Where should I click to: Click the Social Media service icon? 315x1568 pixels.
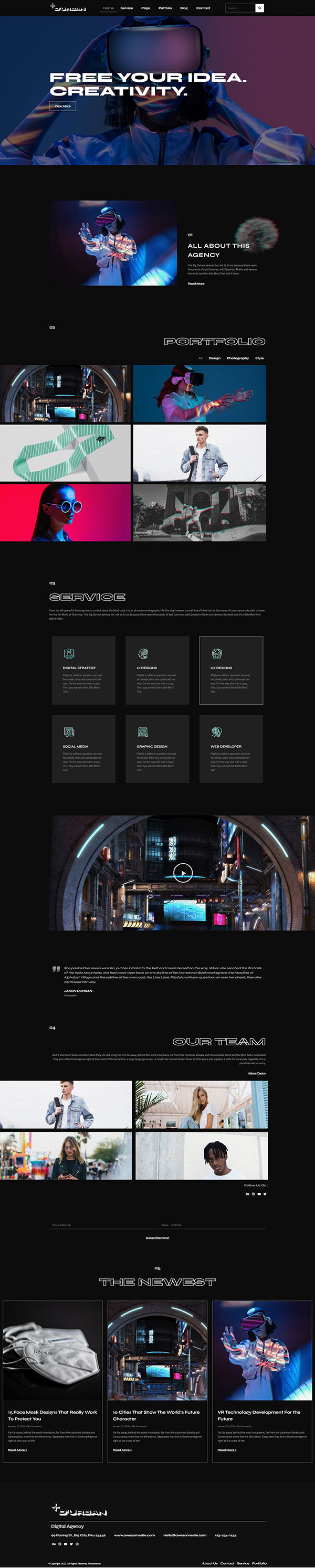pos(69,732)
